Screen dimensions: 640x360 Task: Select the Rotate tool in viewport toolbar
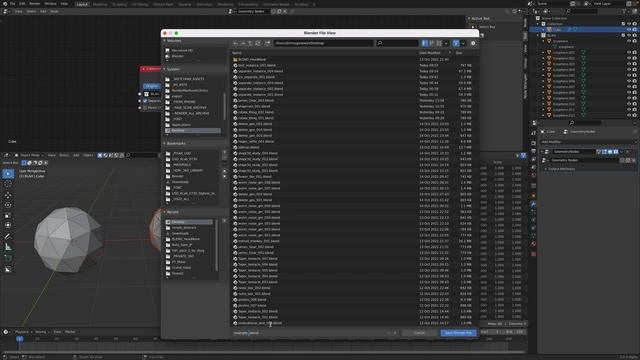[x=8, y=205]
